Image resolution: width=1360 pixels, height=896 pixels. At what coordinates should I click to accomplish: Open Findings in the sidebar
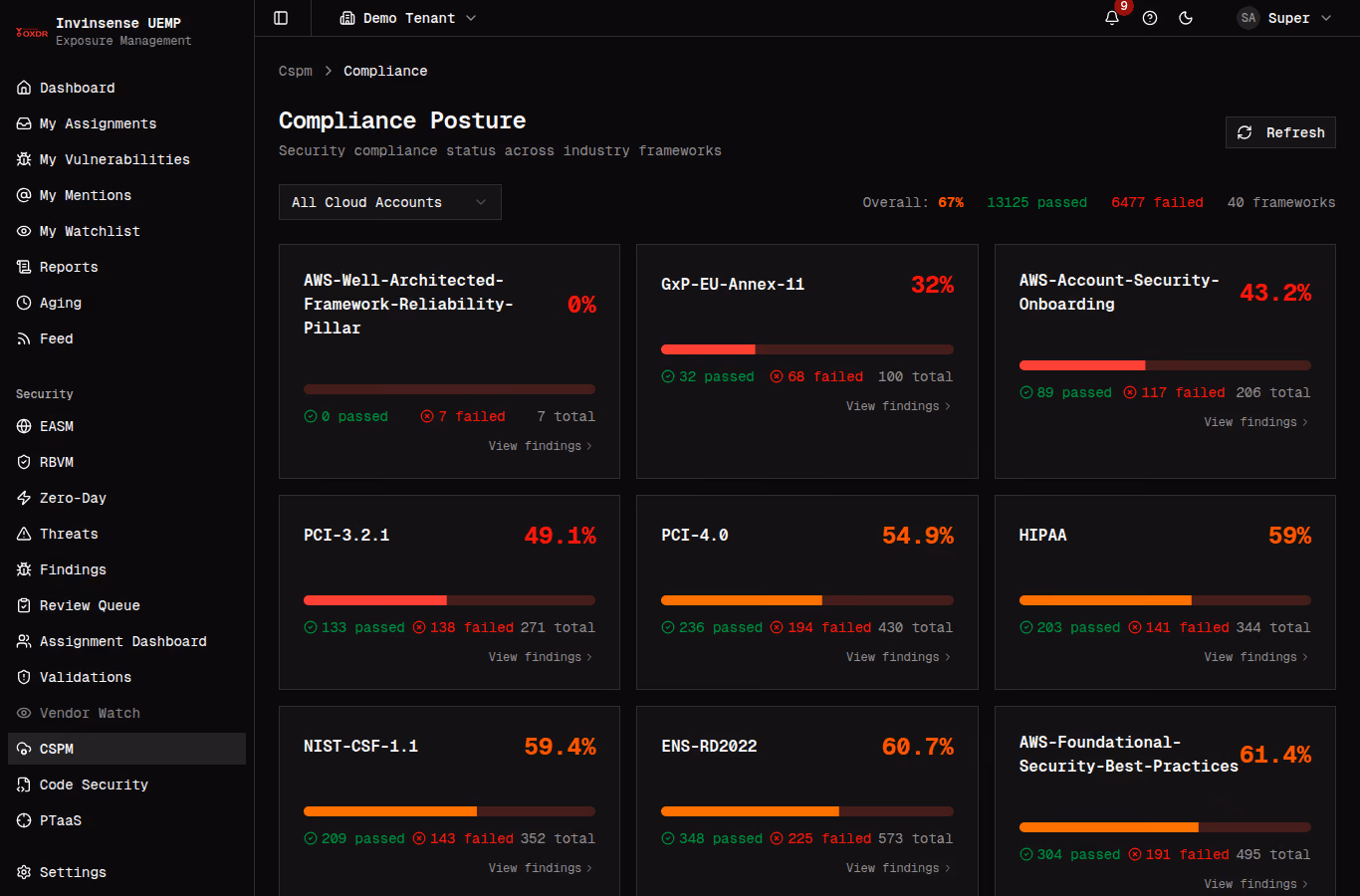point(126,569)
